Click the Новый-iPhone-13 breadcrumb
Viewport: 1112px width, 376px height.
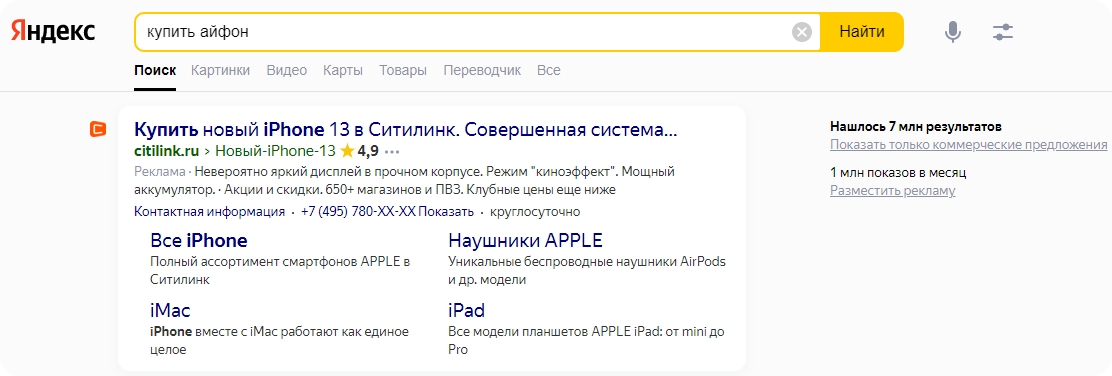coord(274,150)
